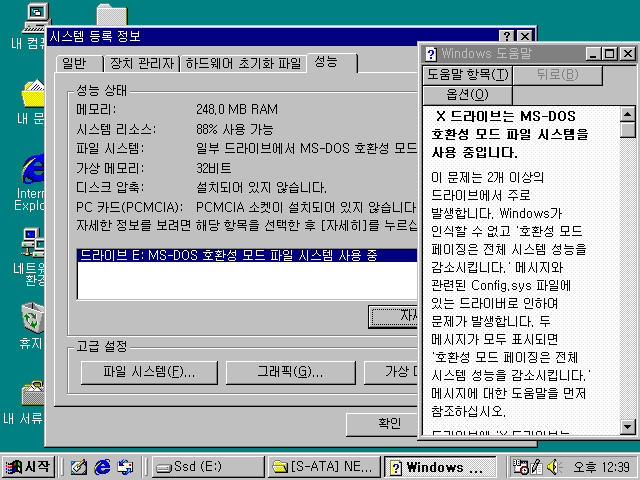Open the 가상 메모리 button
The width and height of the screenshot is (640, 480).
point(391,372)
